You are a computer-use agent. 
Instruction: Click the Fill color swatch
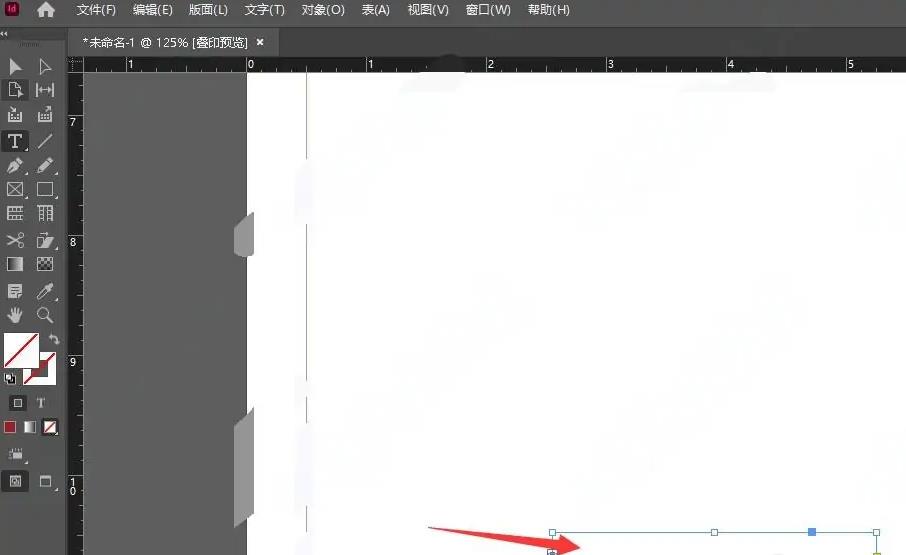(20, 350)
